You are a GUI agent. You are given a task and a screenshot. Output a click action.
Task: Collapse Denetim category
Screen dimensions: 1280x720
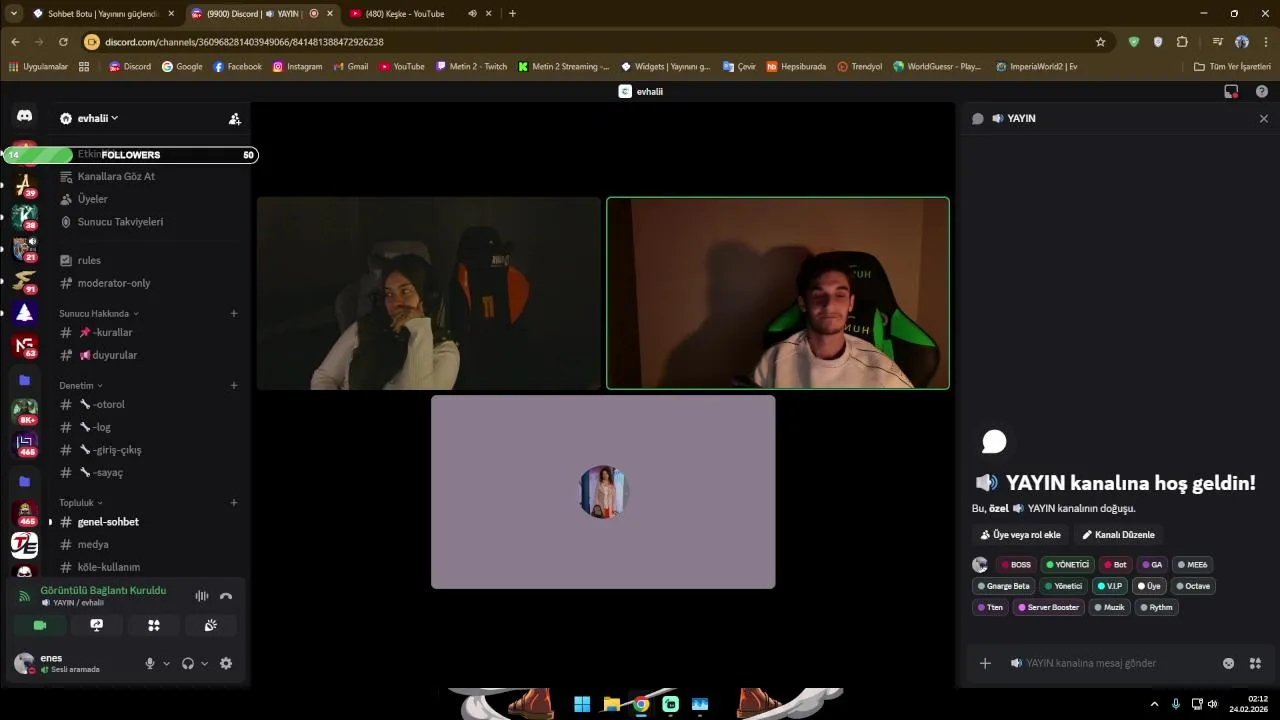(80, 385)
